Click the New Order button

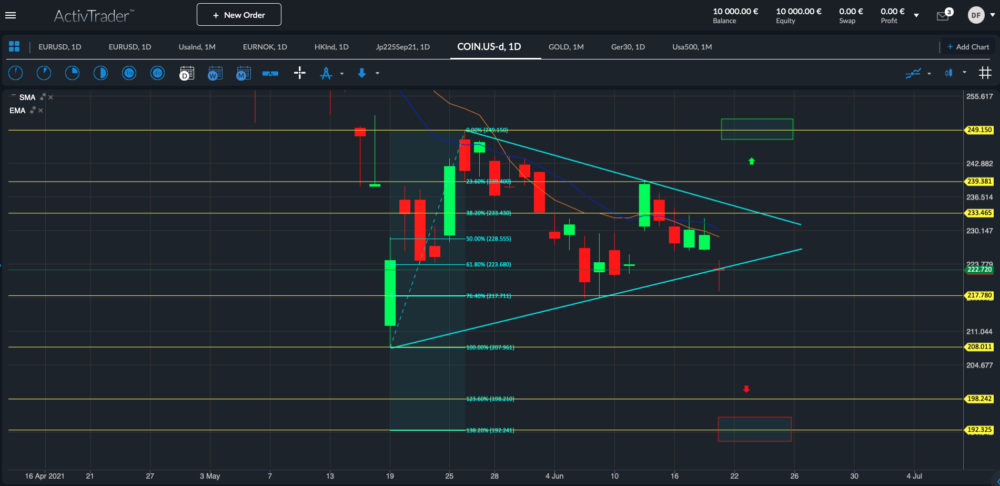point(239,15)
